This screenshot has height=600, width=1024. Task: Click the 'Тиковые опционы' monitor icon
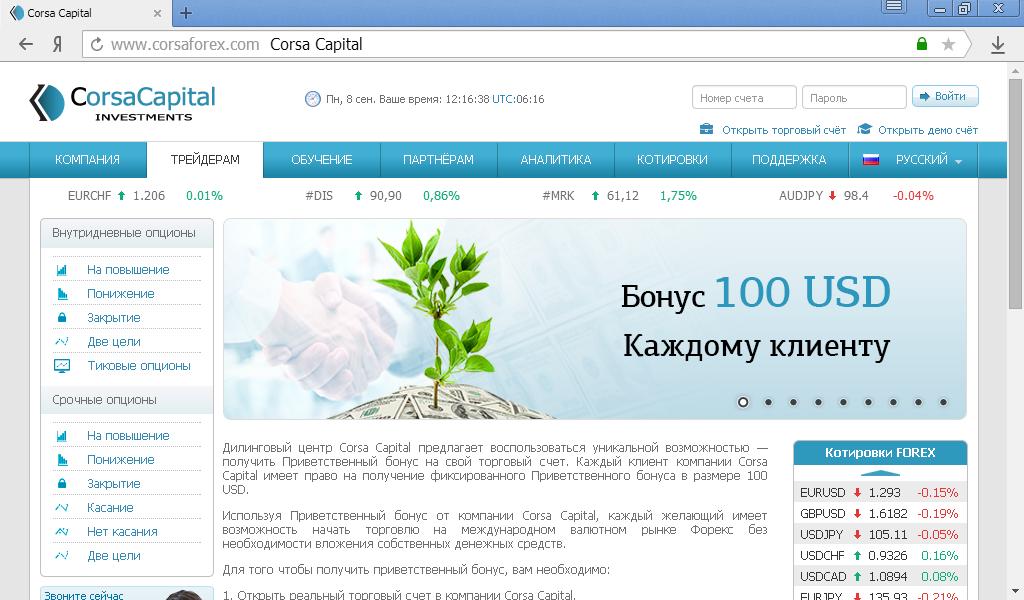pos(62,366)
